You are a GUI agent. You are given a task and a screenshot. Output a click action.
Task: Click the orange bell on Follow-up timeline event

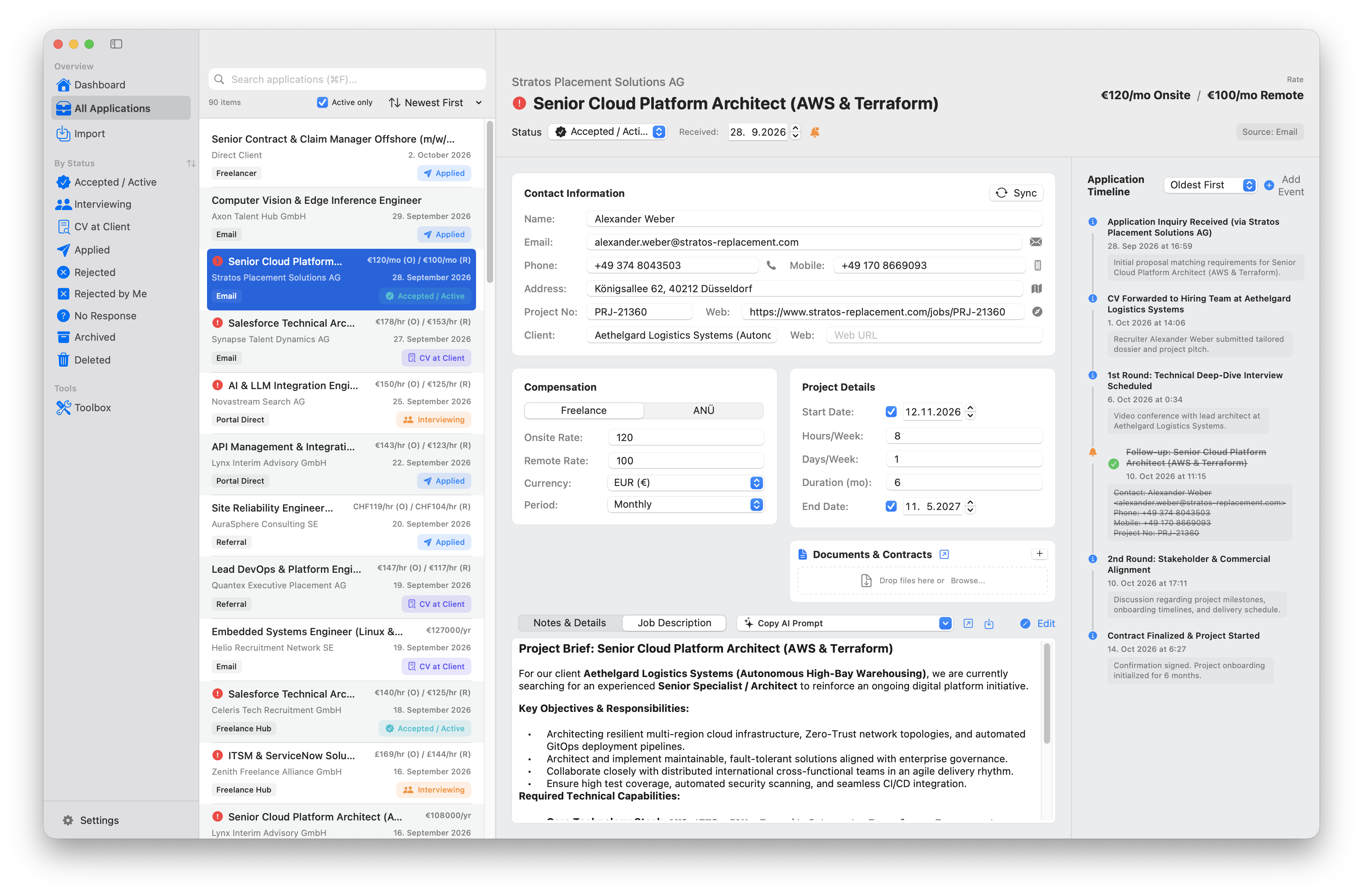tap(1092, 452)
